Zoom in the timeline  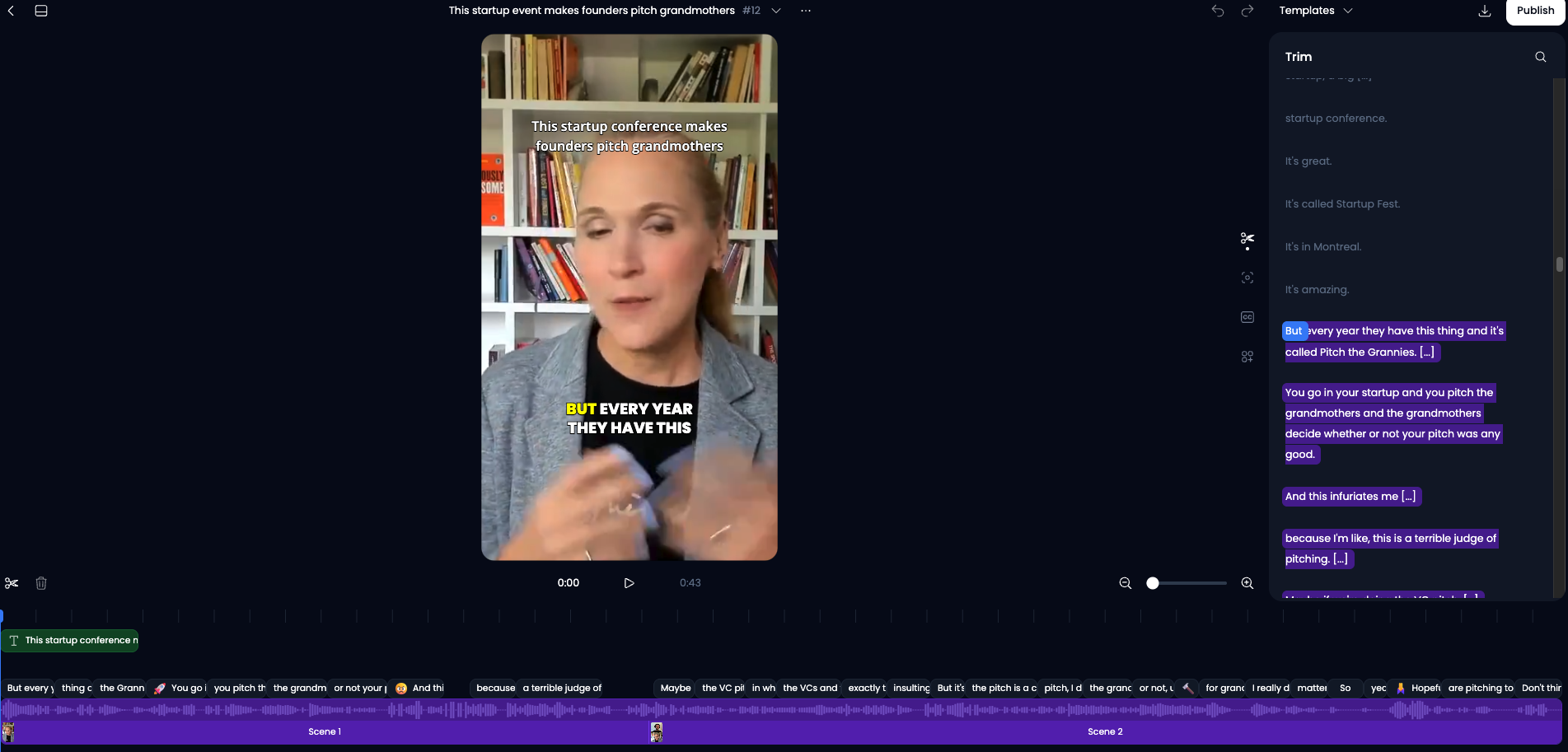pyautogui.click(x=1247, y=583)
